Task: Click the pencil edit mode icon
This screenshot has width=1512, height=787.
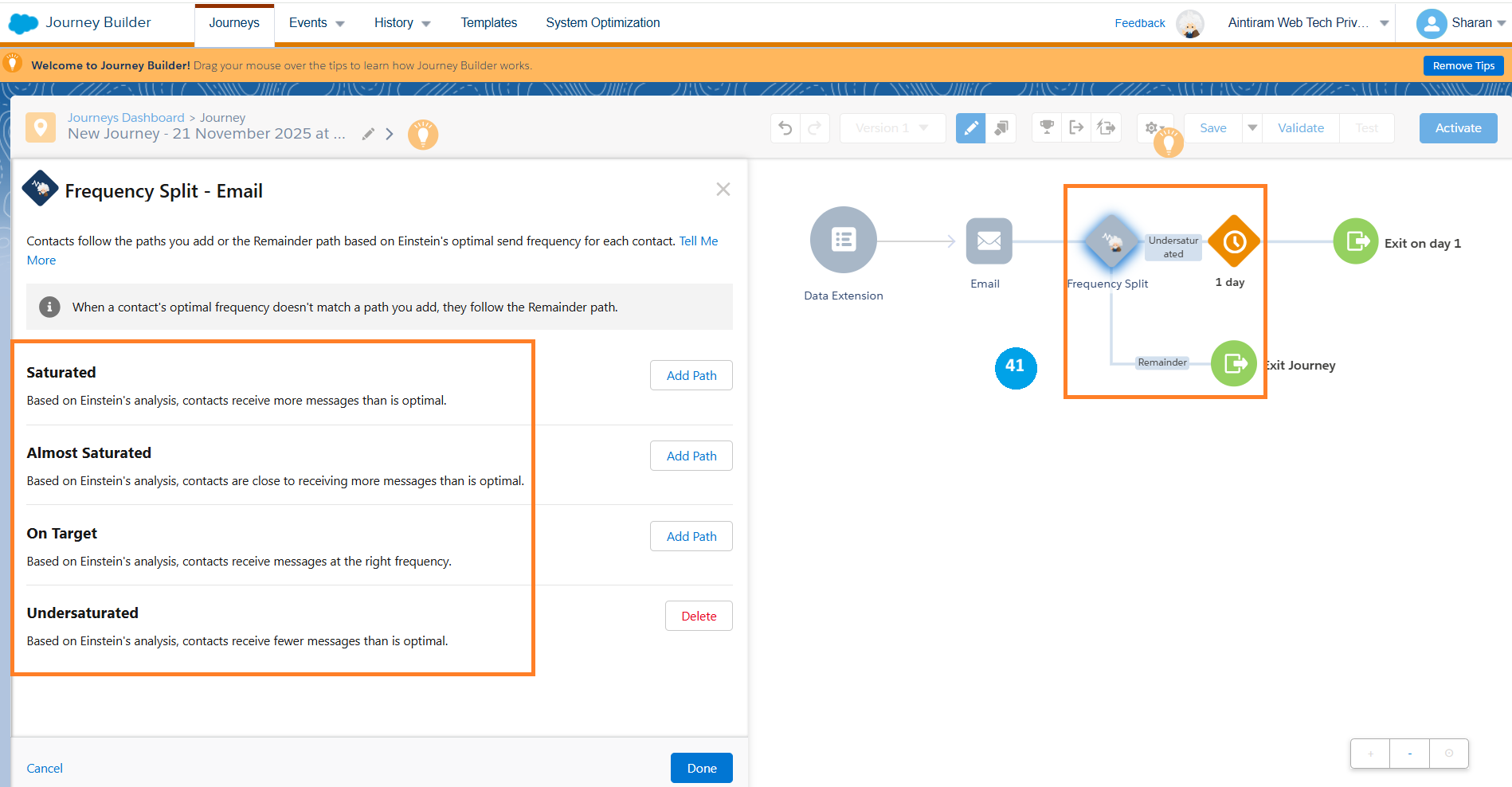Action: (970, 128)
